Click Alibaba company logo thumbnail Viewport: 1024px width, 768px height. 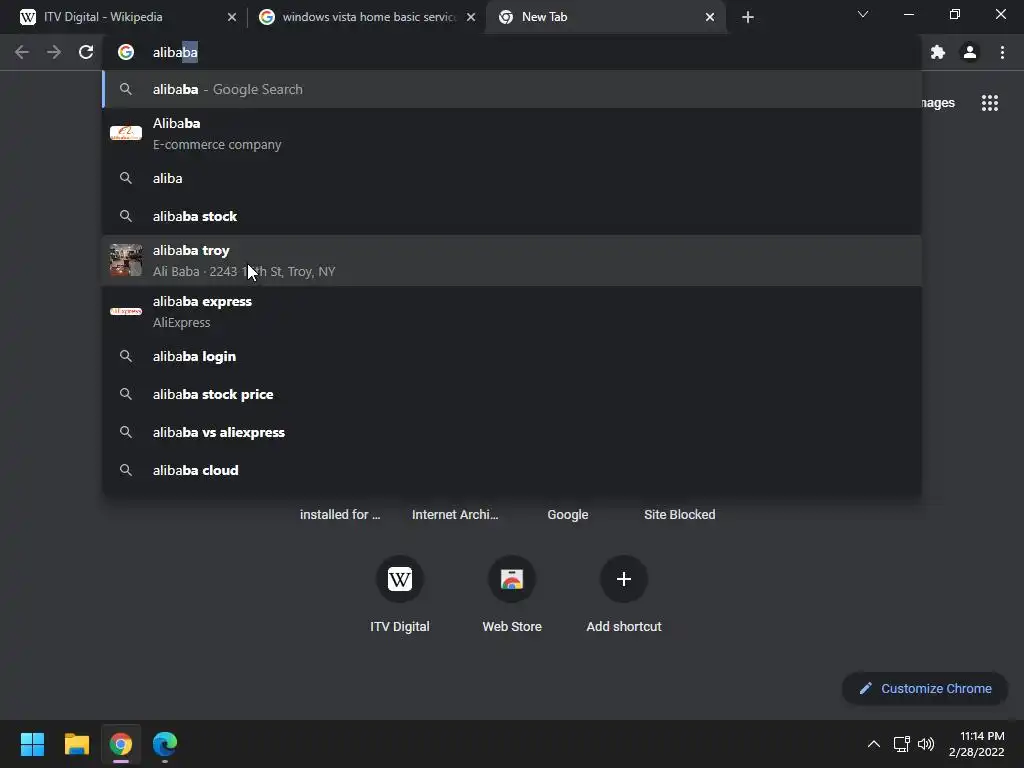pos(126,133)
